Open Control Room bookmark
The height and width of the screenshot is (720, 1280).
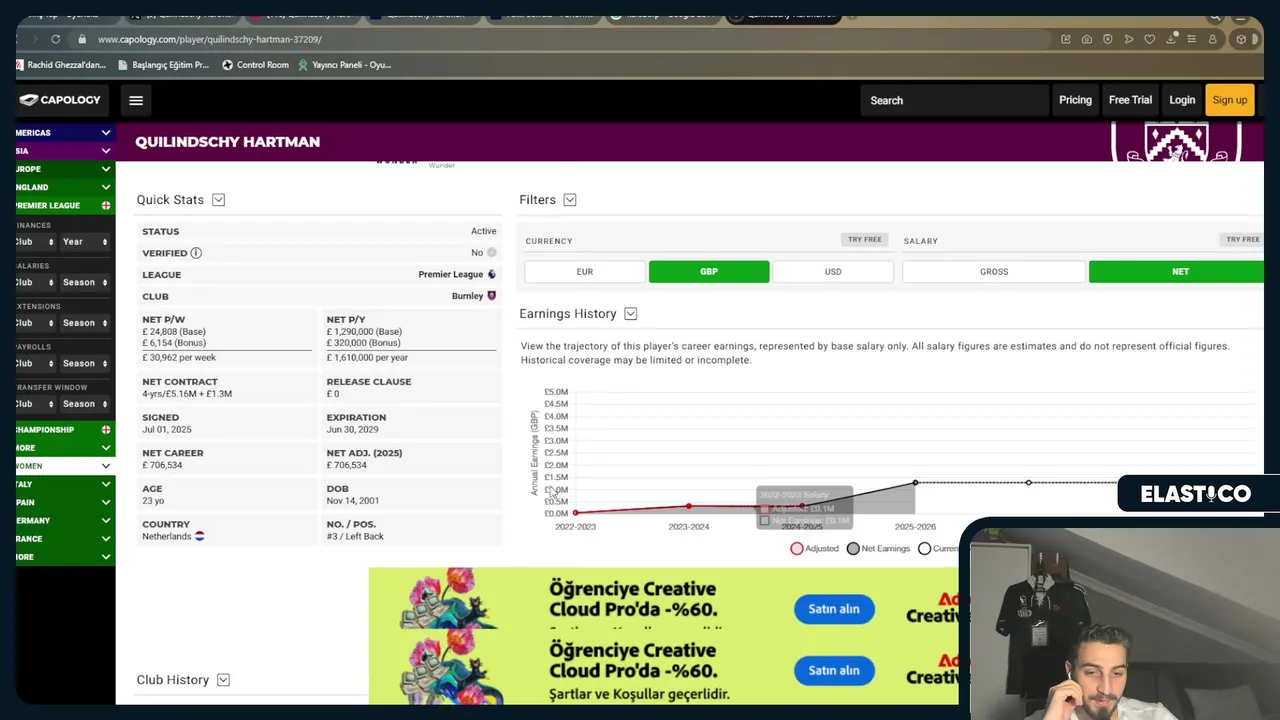255,65
